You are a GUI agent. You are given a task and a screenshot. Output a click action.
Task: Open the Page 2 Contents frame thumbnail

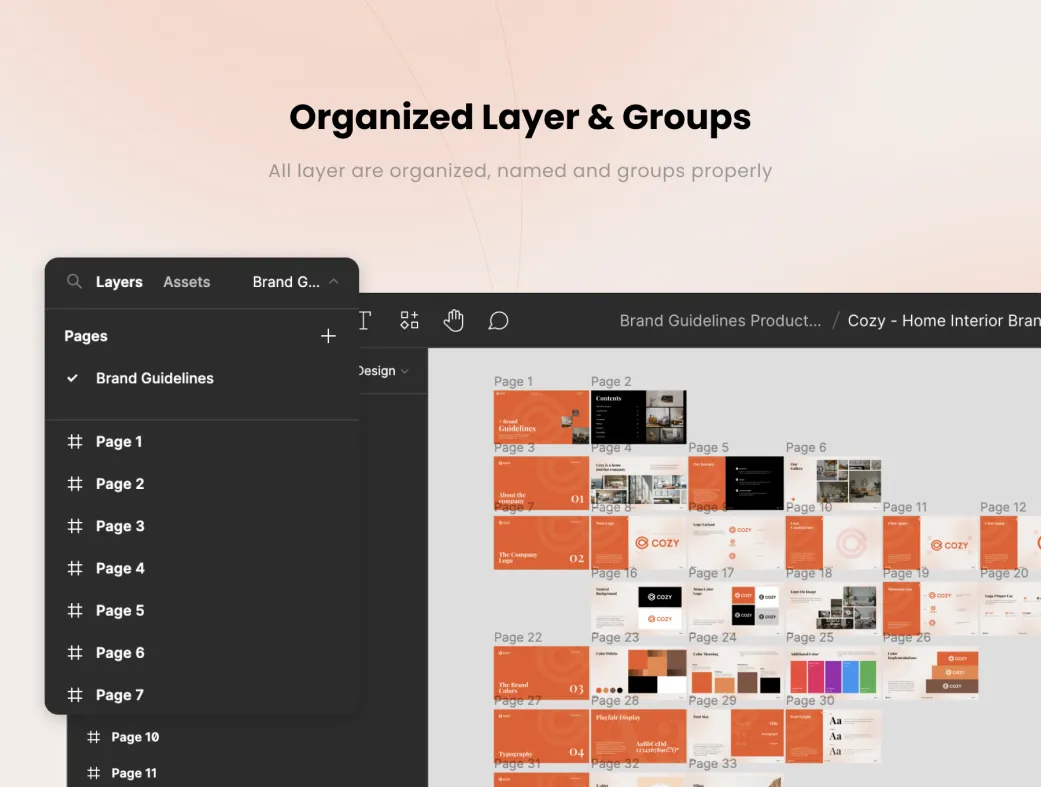(x=638, y=416)
